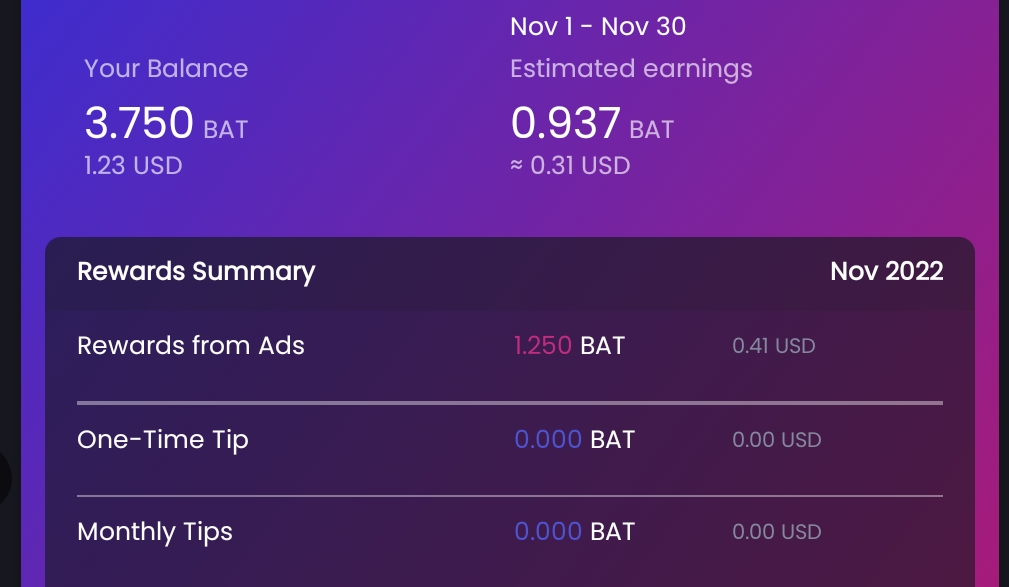Click the 1.23 USD balance value
The width and height of the screenshot is (1009, 587).
133,165
